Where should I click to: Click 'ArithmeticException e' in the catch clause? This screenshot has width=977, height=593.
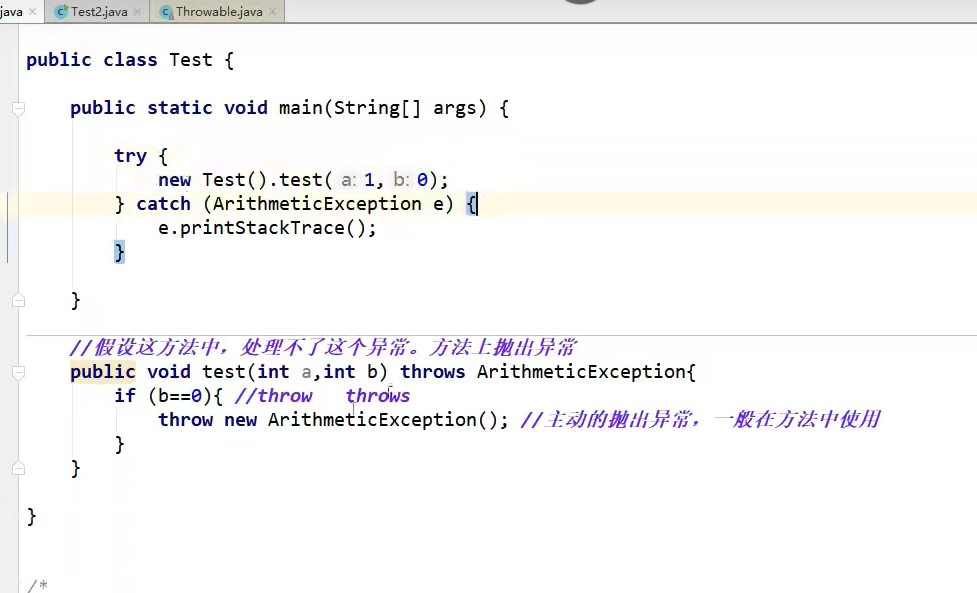(x=326, y=204)
